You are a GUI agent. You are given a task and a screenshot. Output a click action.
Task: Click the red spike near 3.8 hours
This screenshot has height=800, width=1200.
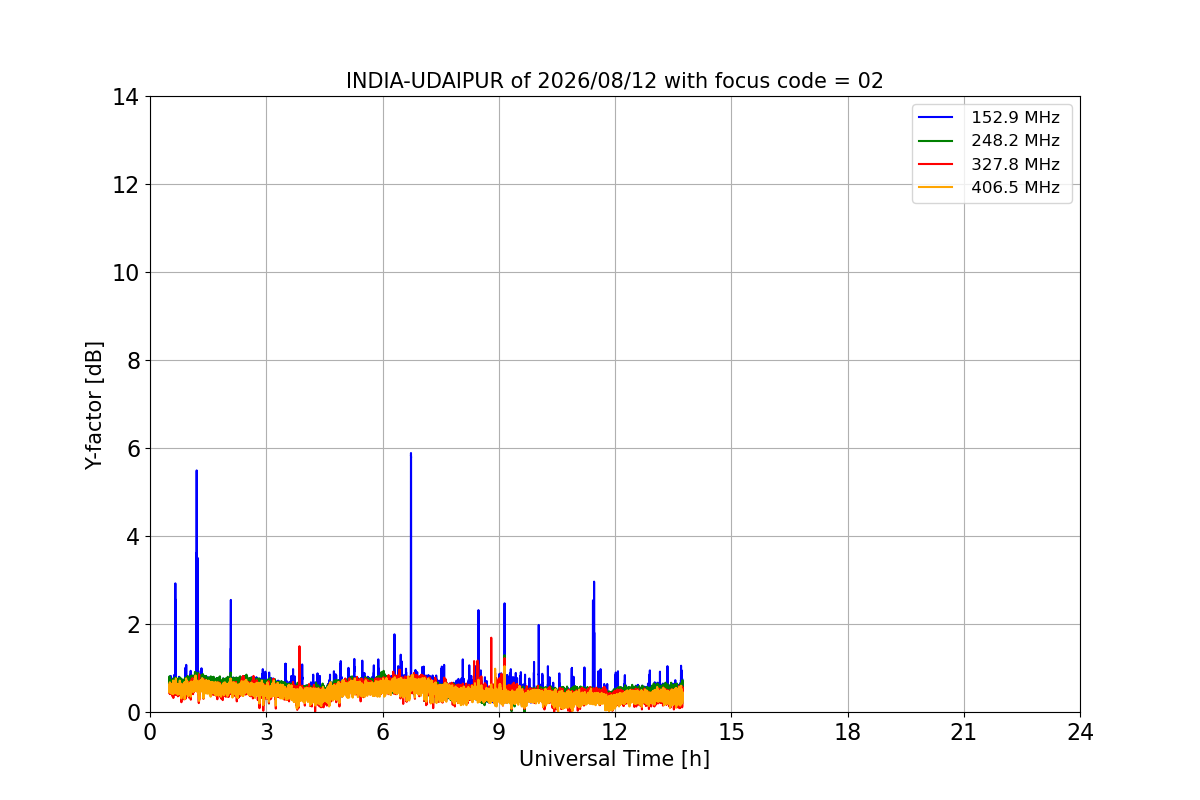(299, 647)
